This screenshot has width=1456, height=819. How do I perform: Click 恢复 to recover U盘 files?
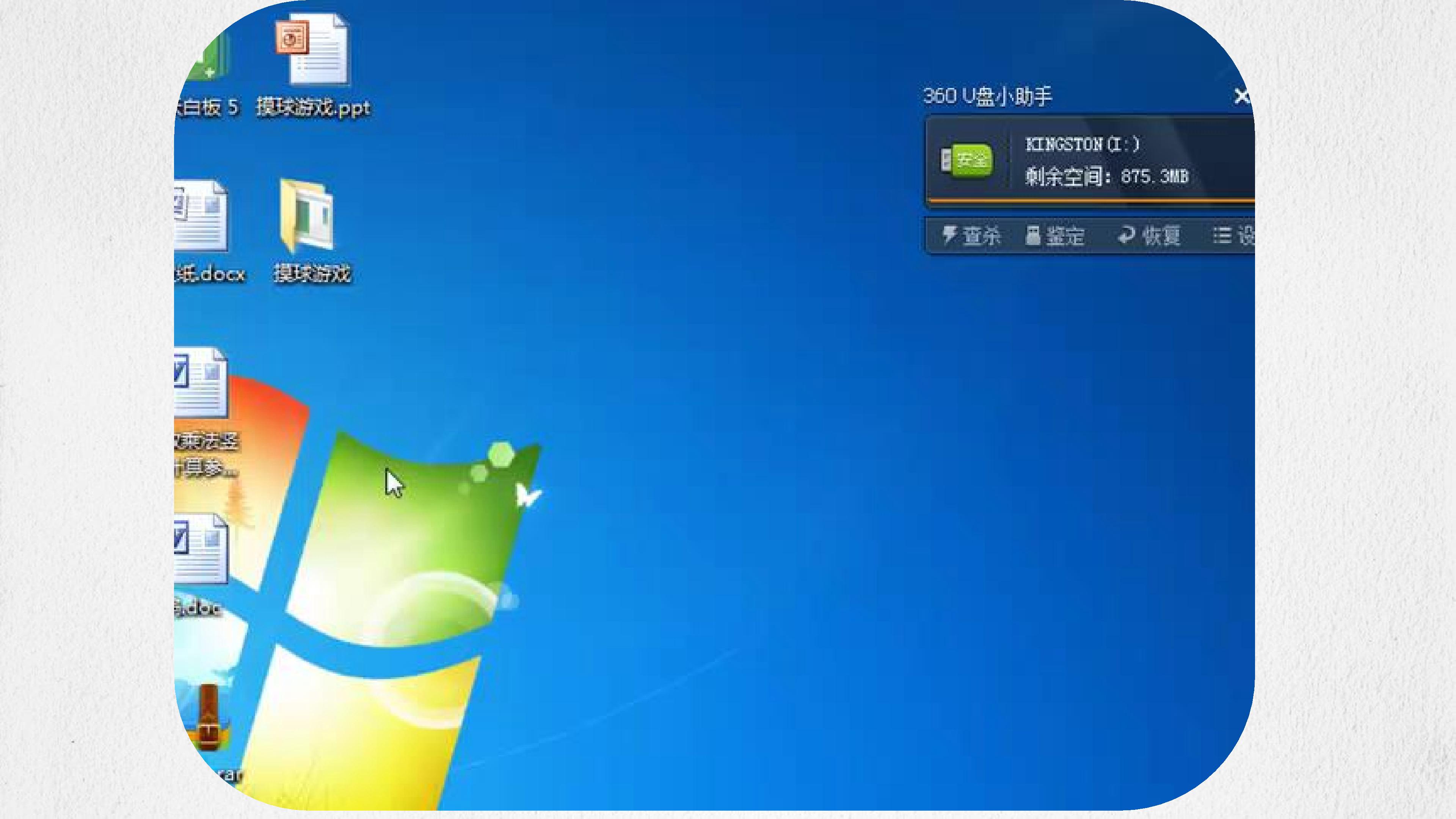point(1150,235)
